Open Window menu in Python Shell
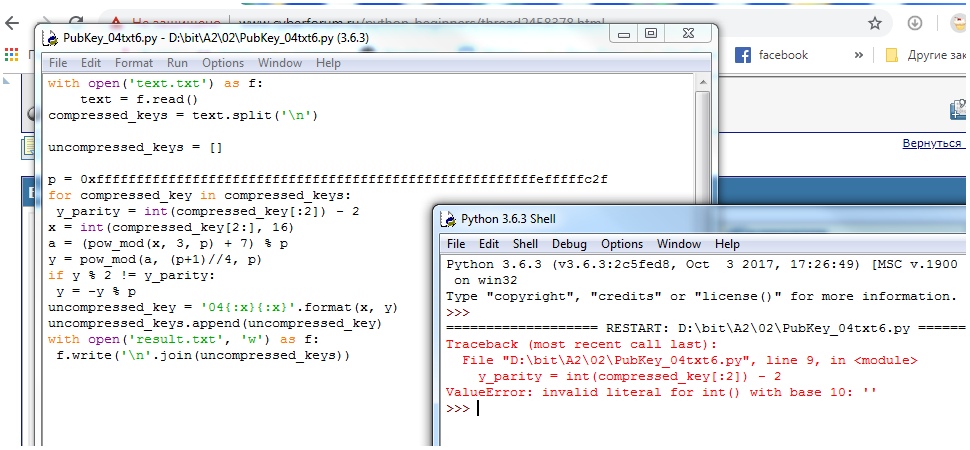Viewport: 970px width, 450px height. [678, 244]
